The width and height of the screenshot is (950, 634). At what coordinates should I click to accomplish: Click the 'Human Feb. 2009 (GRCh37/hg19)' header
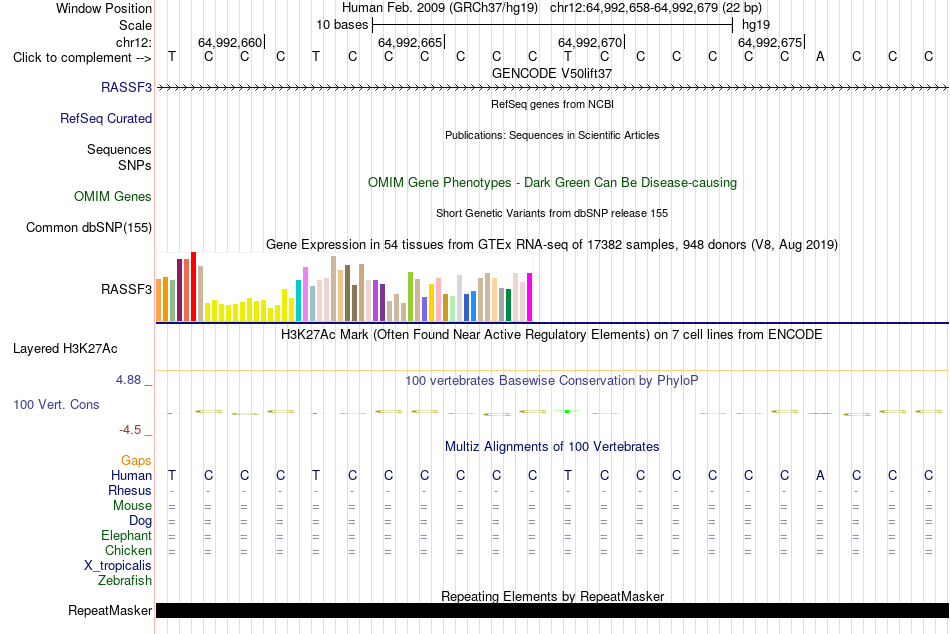(x=440, y=8)
